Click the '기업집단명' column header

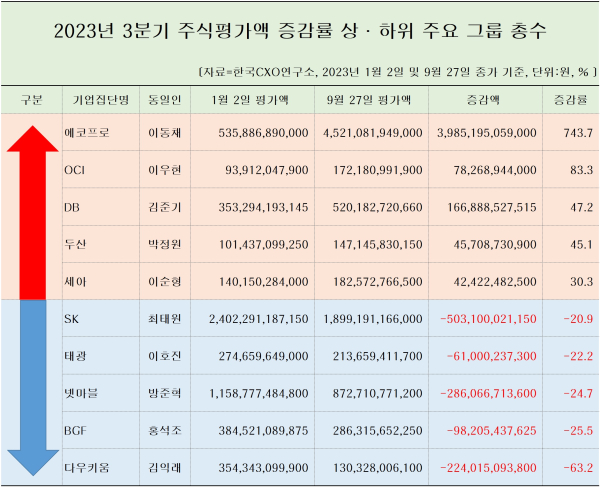point(101,100)
